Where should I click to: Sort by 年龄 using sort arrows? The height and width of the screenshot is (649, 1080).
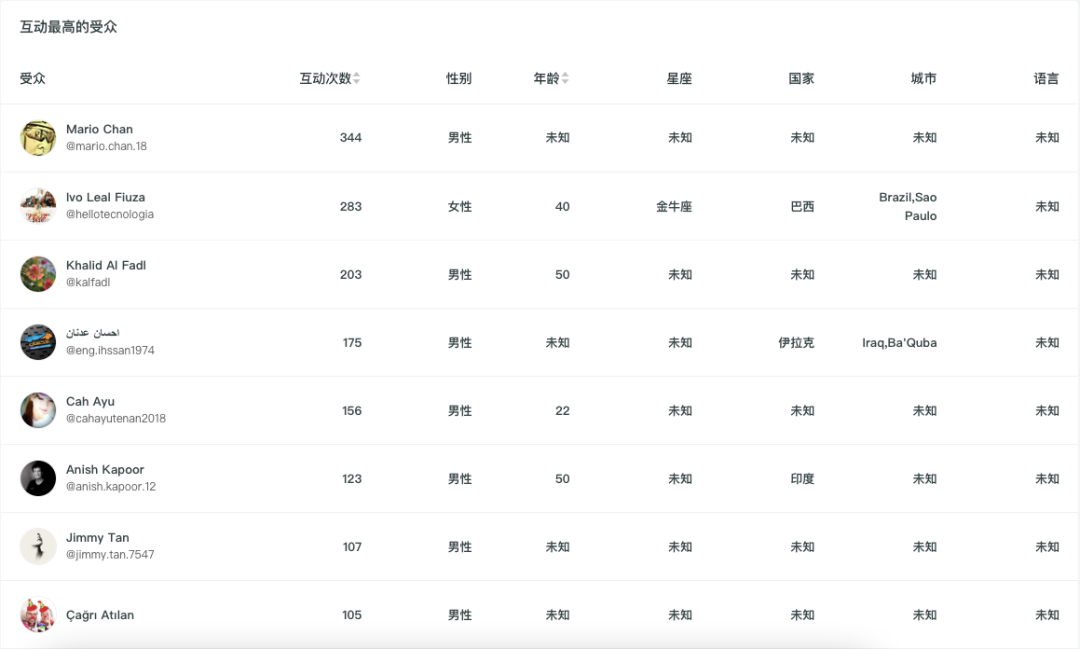click(x=565, y=79)
